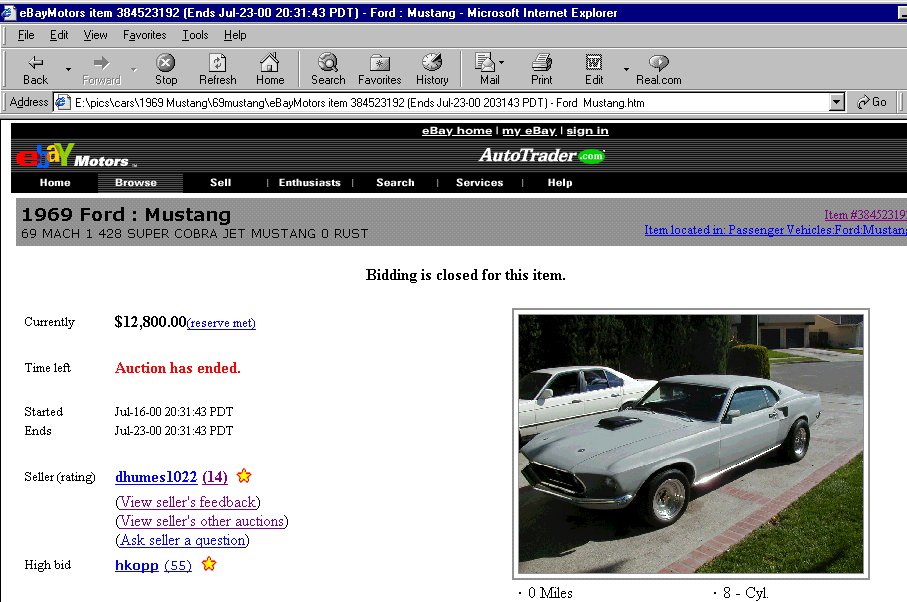Click the page icon in address bar
907x602 pixels.
click(x=62, y=102)
